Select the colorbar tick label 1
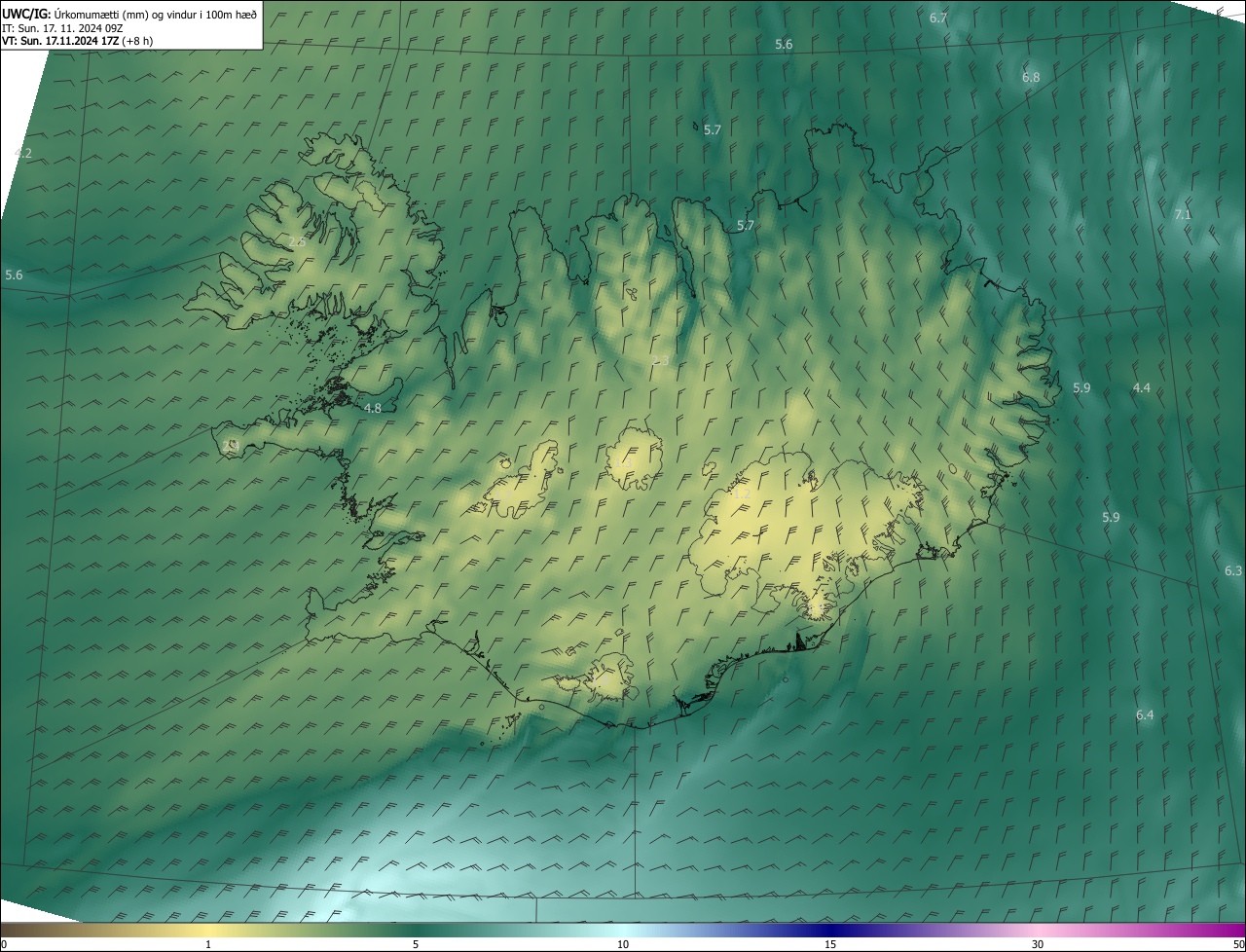1246x952 pixels. [x=208, y=944]
